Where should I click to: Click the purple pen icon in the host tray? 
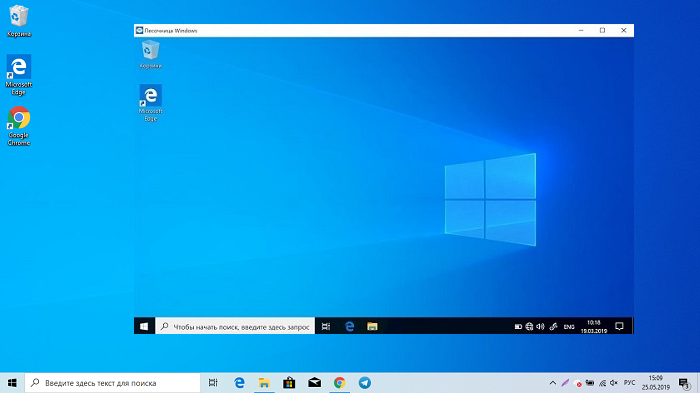565,383
